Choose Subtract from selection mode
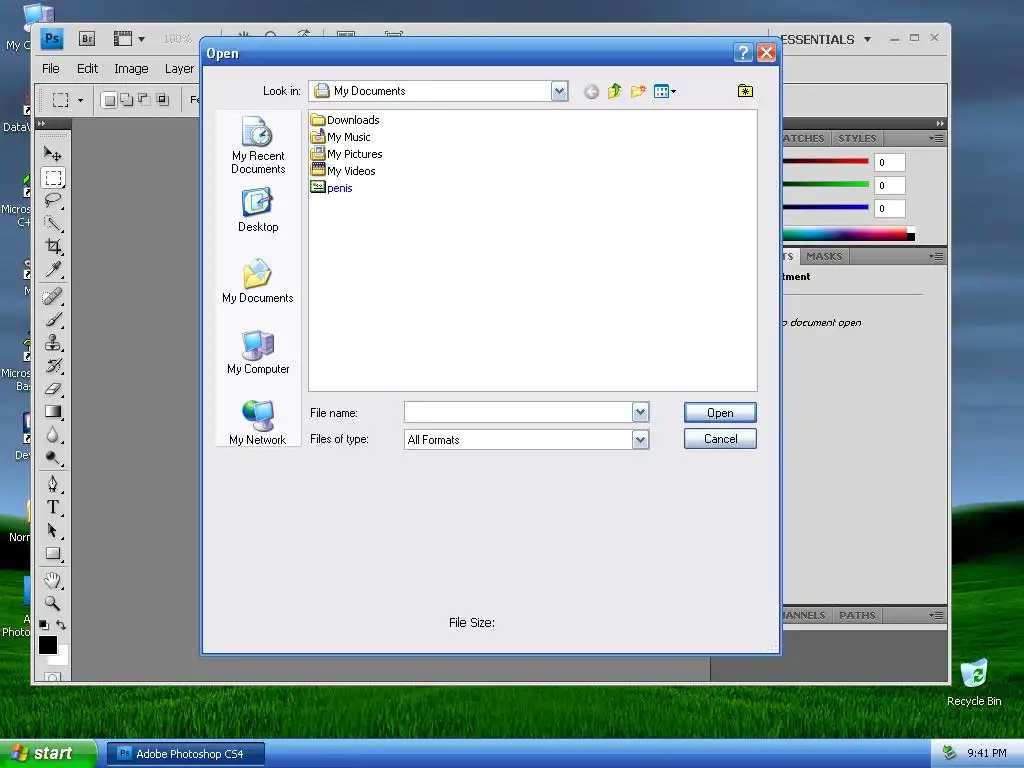Viewport: 1024px width, 768px height. point(144,100)
